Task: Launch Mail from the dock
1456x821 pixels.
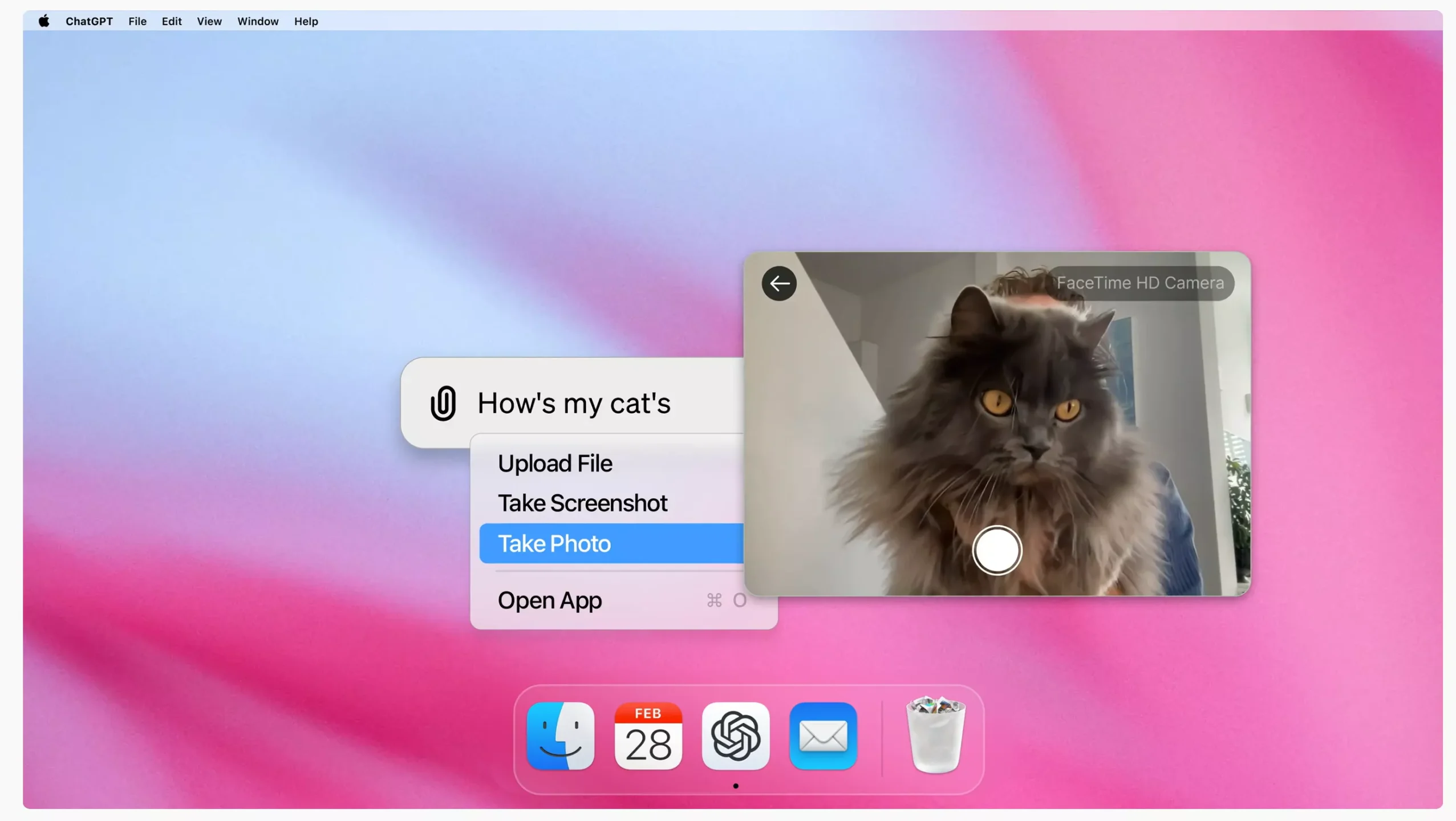Action: point(822,735)
